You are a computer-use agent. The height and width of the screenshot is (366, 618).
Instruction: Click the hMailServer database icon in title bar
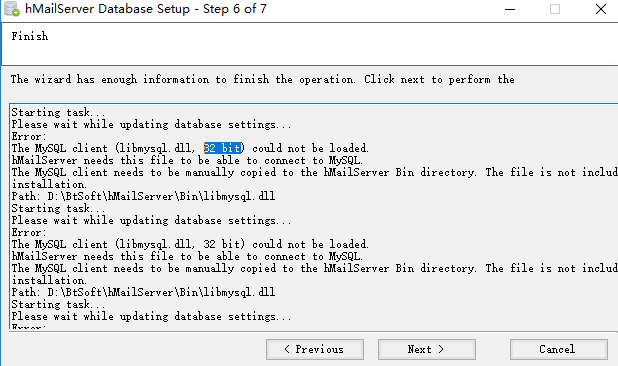click(x=12, y=9)
